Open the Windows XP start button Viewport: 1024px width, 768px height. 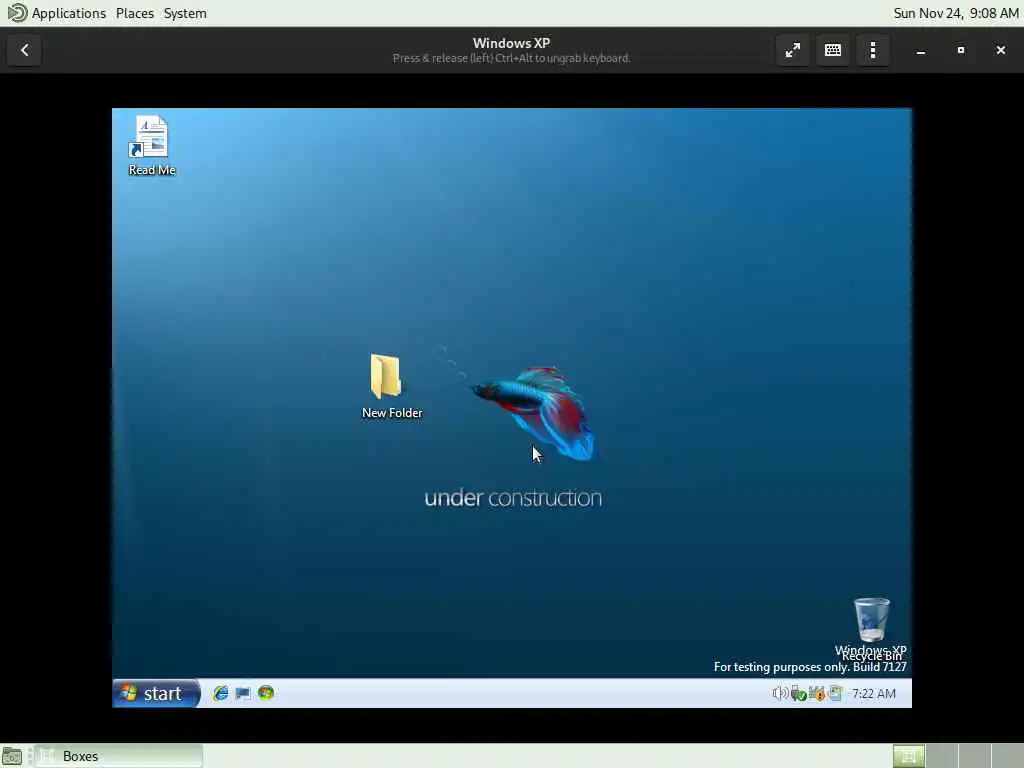155,693
